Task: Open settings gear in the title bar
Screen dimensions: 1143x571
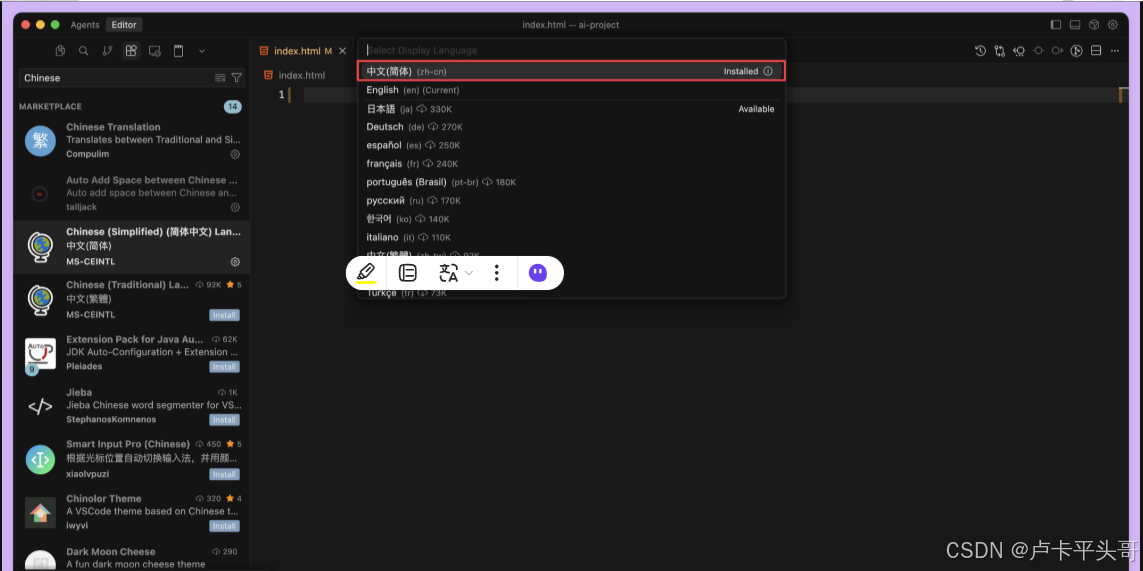Action: pos(1112,25)
